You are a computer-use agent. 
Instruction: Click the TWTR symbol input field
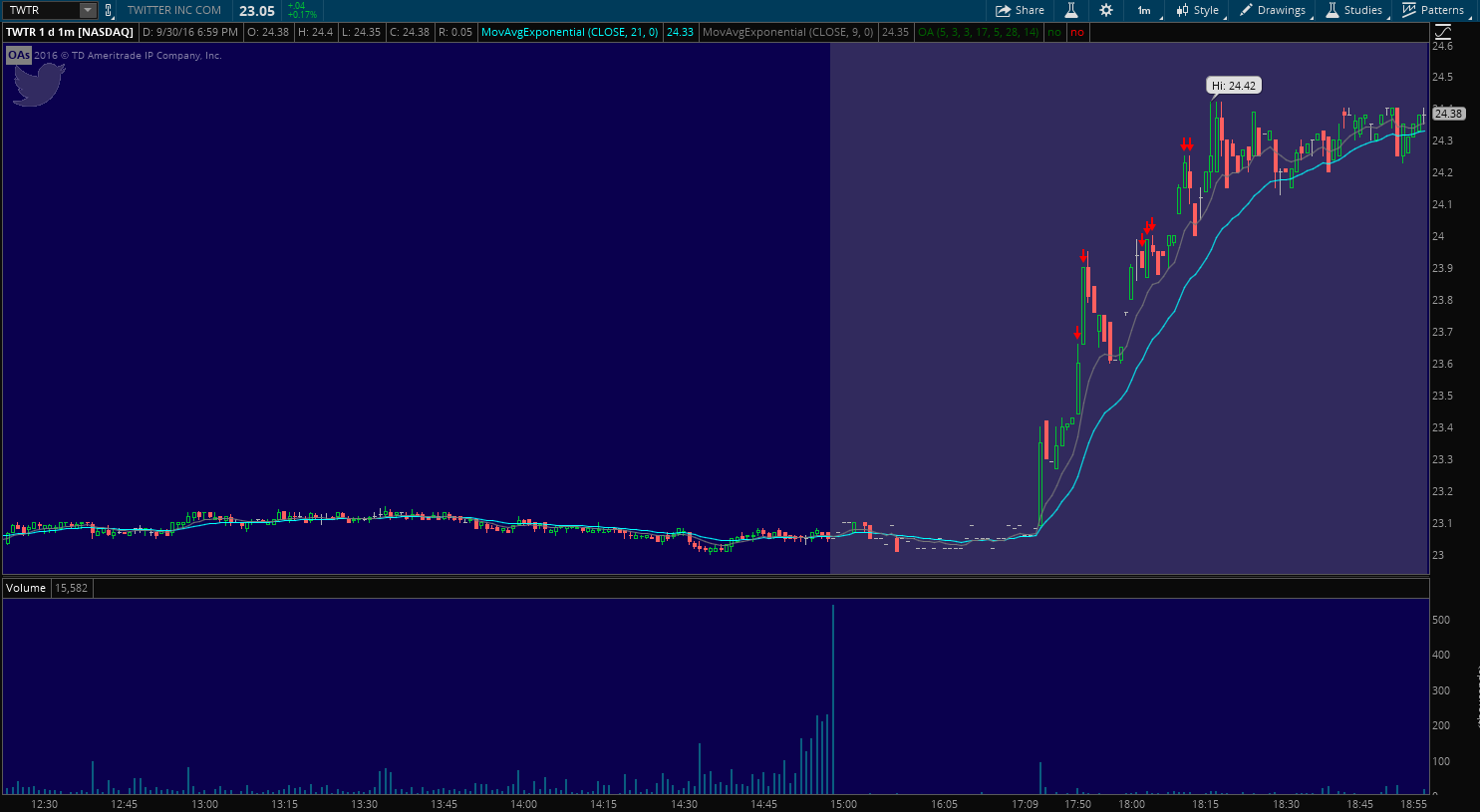coord(42,10)
